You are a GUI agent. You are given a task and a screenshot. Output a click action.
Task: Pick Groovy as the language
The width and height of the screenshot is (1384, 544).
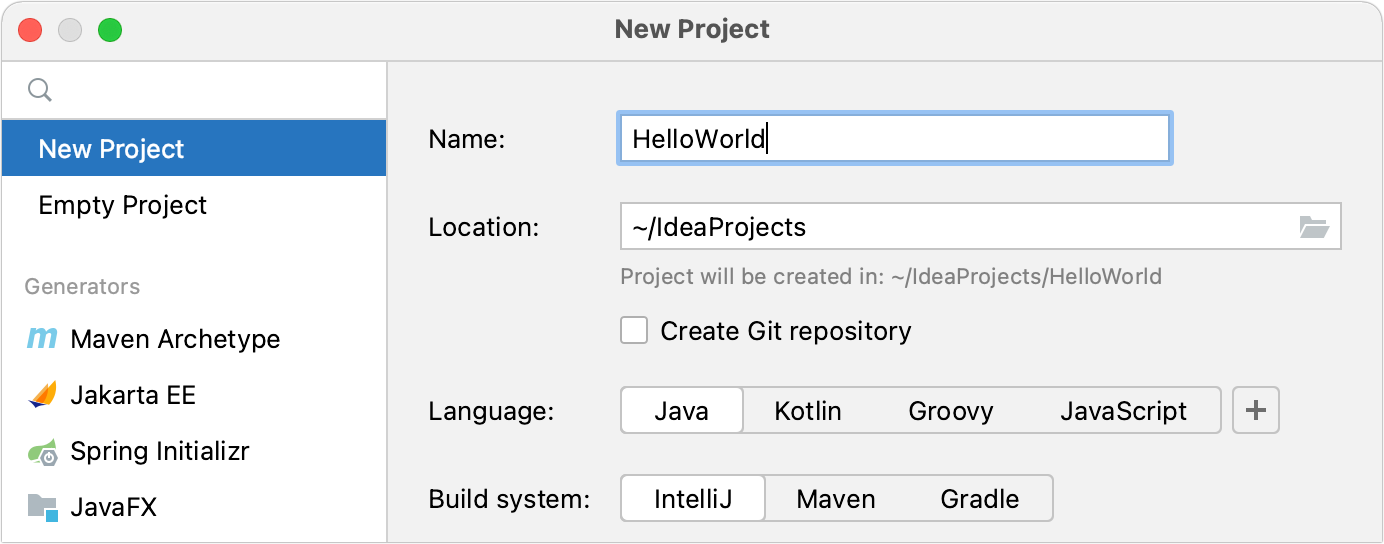[x=950, y=411]
